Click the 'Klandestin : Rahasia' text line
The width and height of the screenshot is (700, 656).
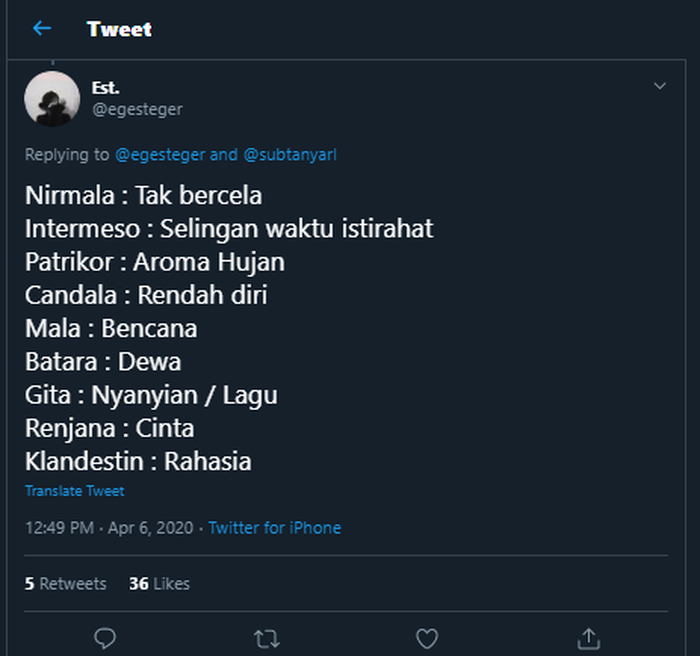[x=138, y=461]
